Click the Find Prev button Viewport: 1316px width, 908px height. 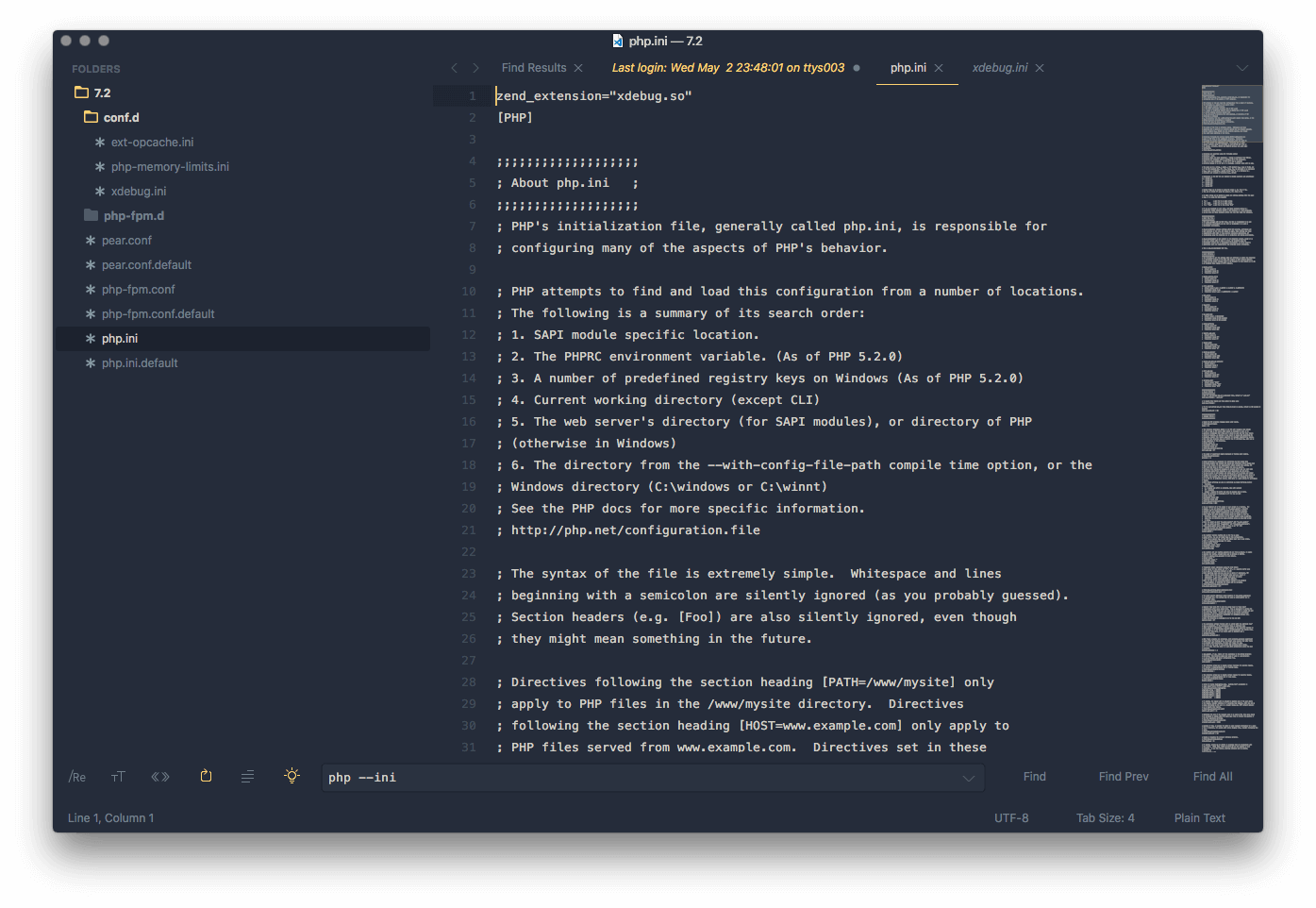coord(1123,776)
